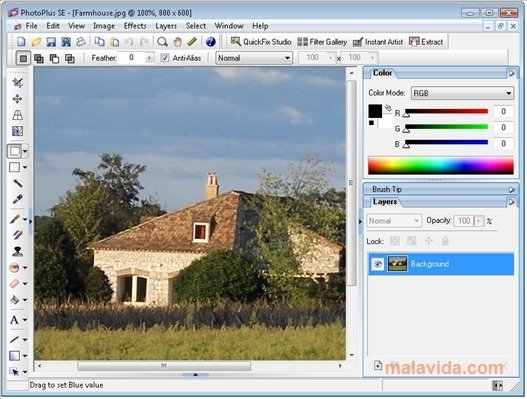Open the Normal style dropdown in context bar
The width and height of the screenshot is (527, 399).
(254, 58)
